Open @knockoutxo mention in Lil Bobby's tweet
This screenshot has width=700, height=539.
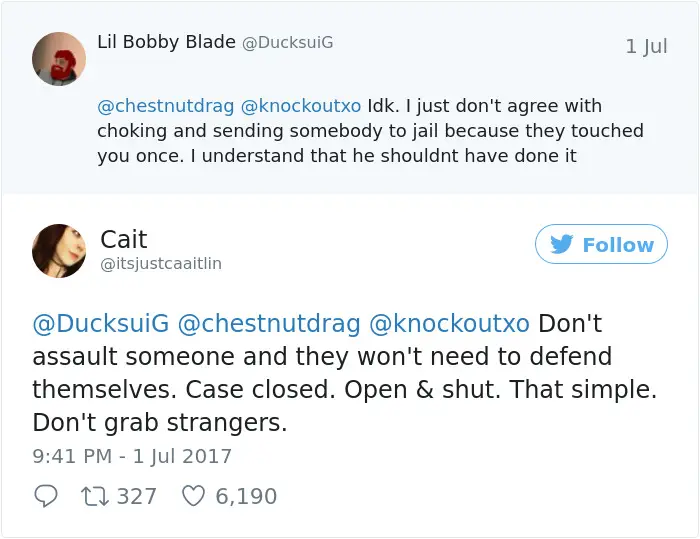point(301,106)
